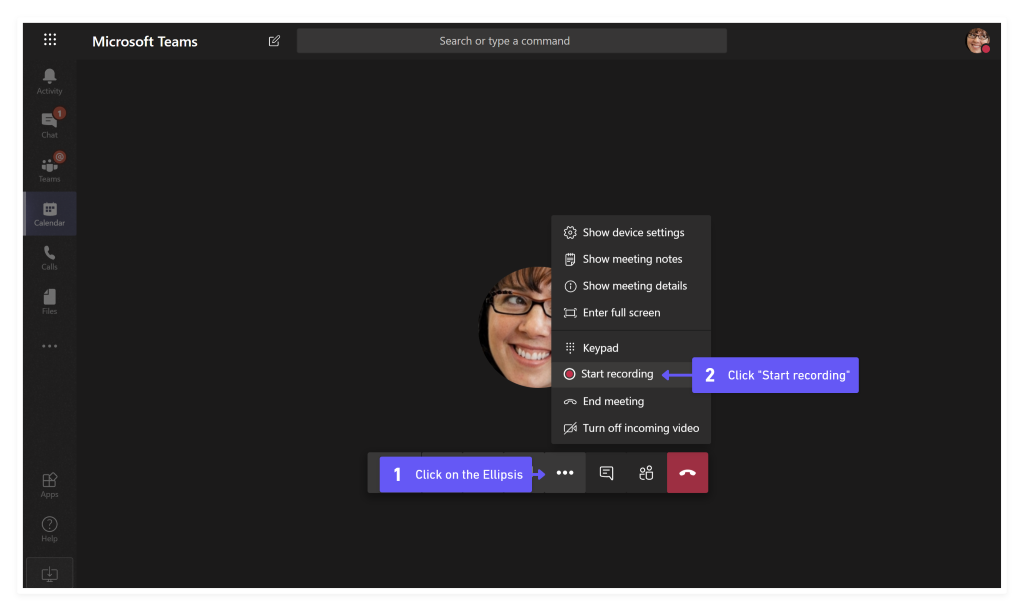Click the Microsoft Teams title text
Image resolution: width=1024 pixels, height=611 pixels.
[145, 41]
